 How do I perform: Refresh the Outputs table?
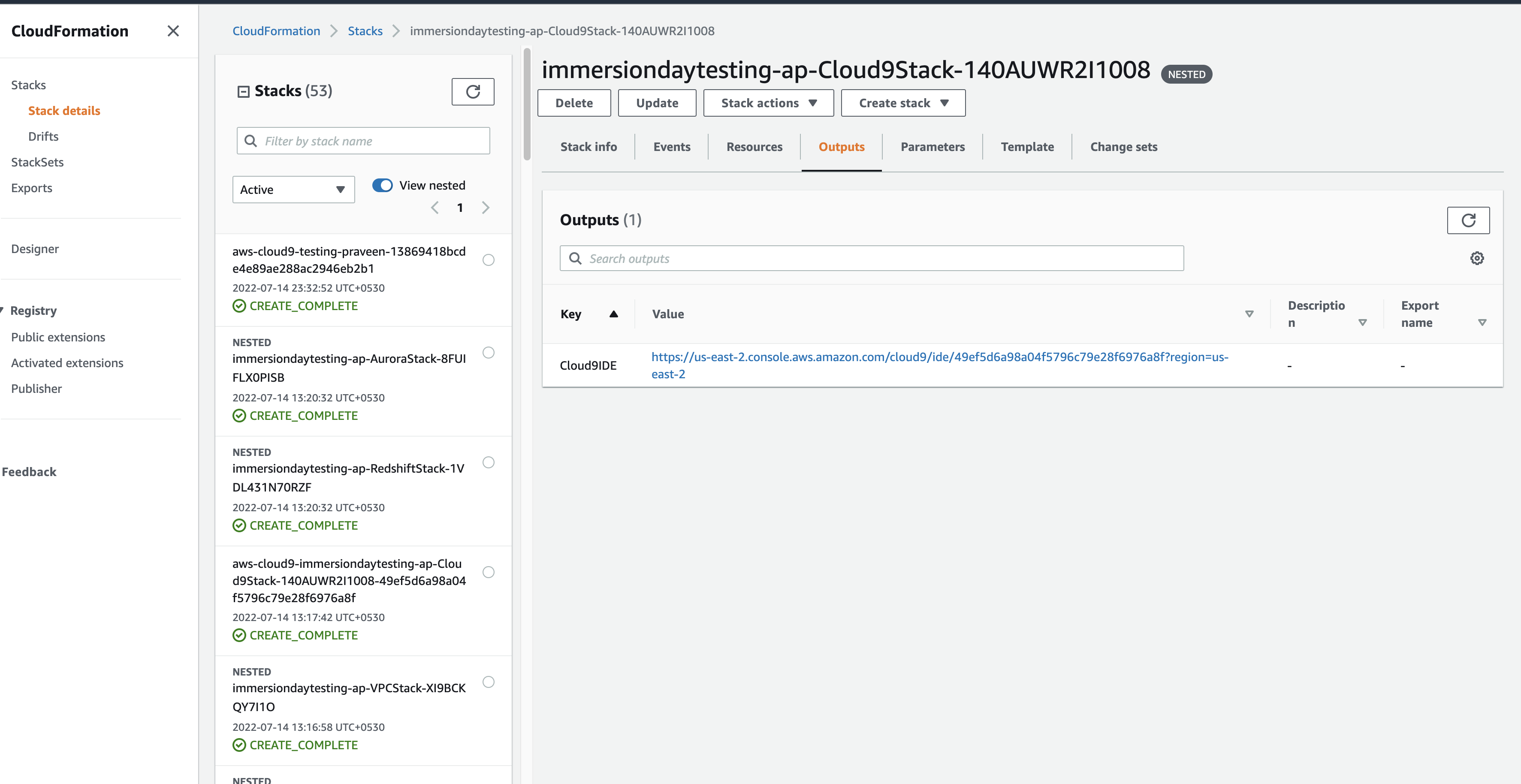[x=1468, y=220]
